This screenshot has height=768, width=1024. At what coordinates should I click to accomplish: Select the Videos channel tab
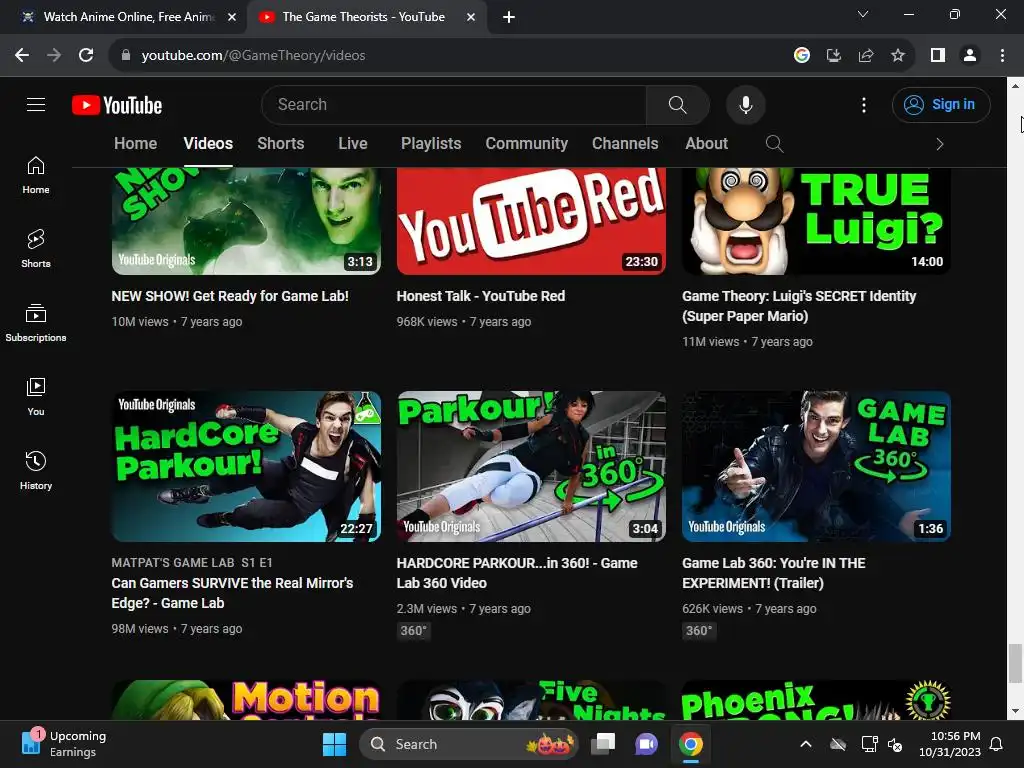pos(208,144)
